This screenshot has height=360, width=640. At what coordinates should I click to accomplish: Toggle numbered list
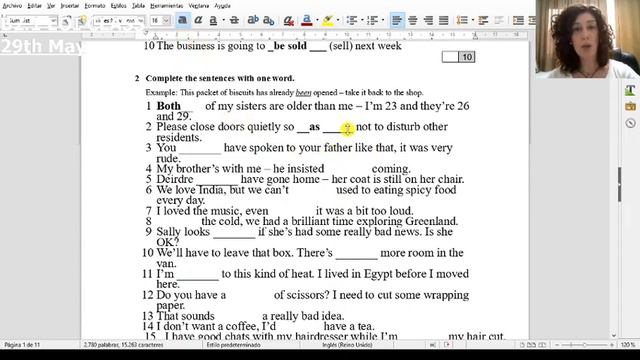372,20
